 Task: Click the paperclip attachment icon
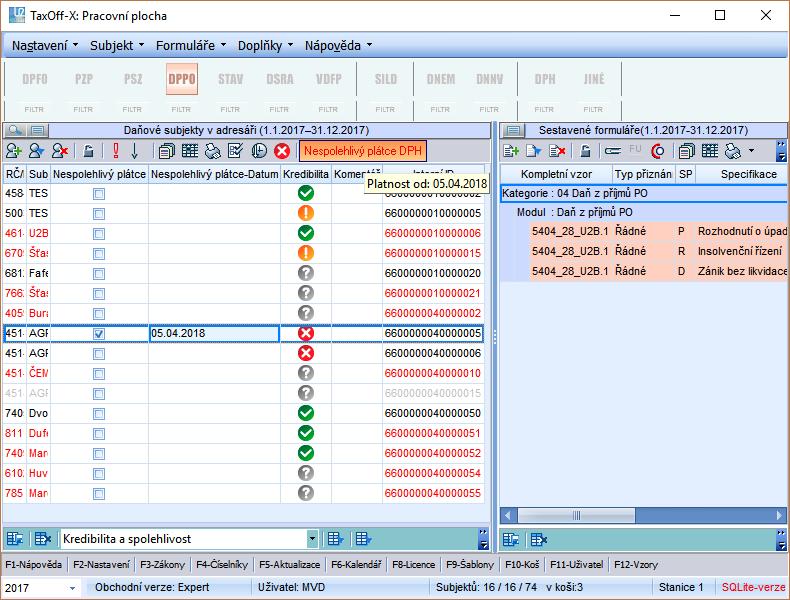click(x=613, y=151)
